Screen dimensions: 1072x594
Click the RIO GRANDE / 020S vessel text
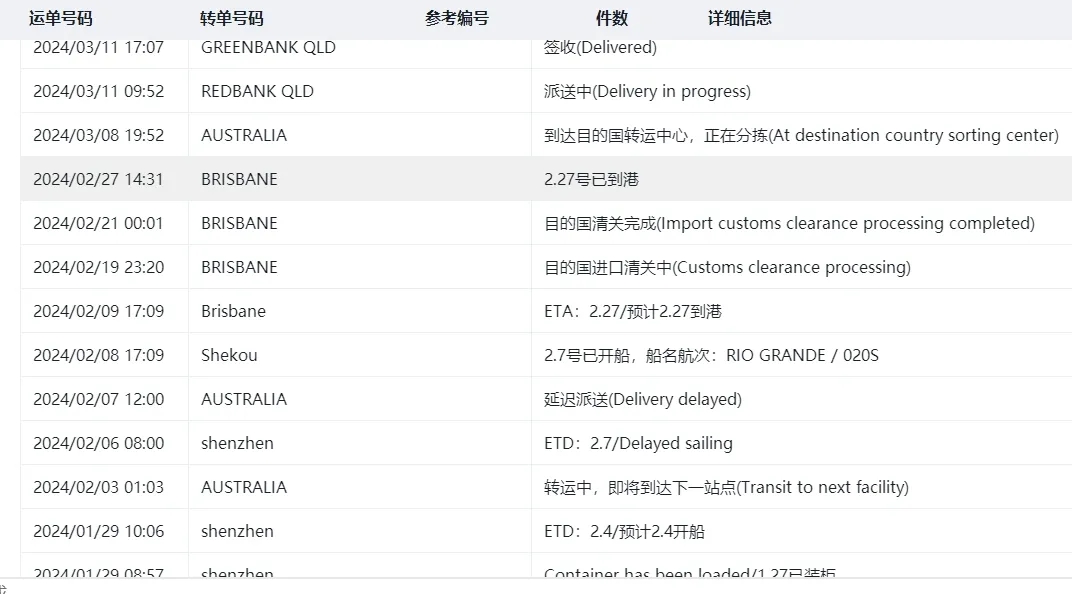point(802,355)
